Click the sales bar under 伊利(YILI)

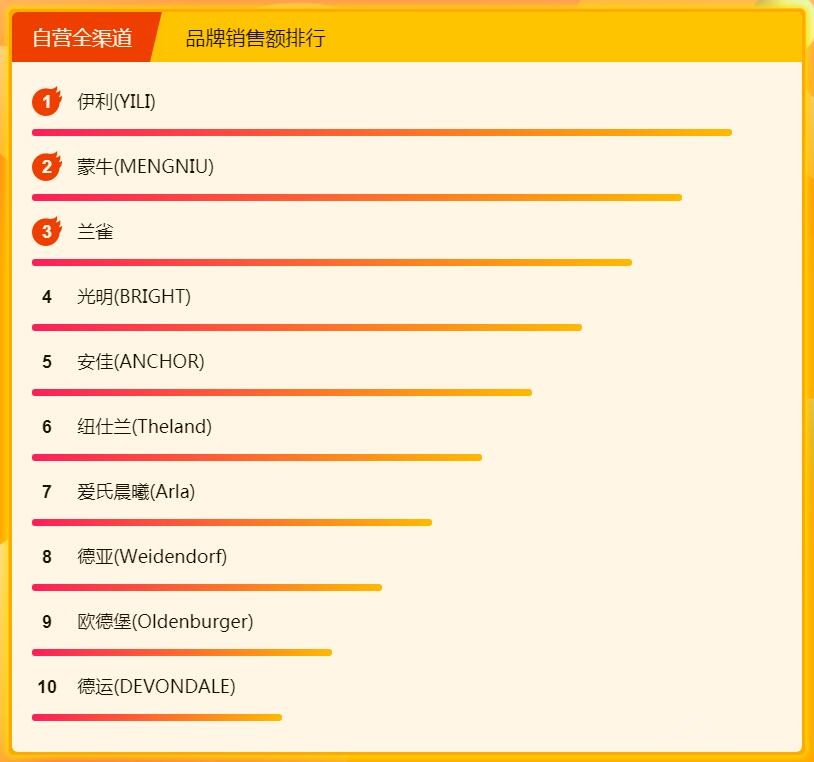point(381,132)
